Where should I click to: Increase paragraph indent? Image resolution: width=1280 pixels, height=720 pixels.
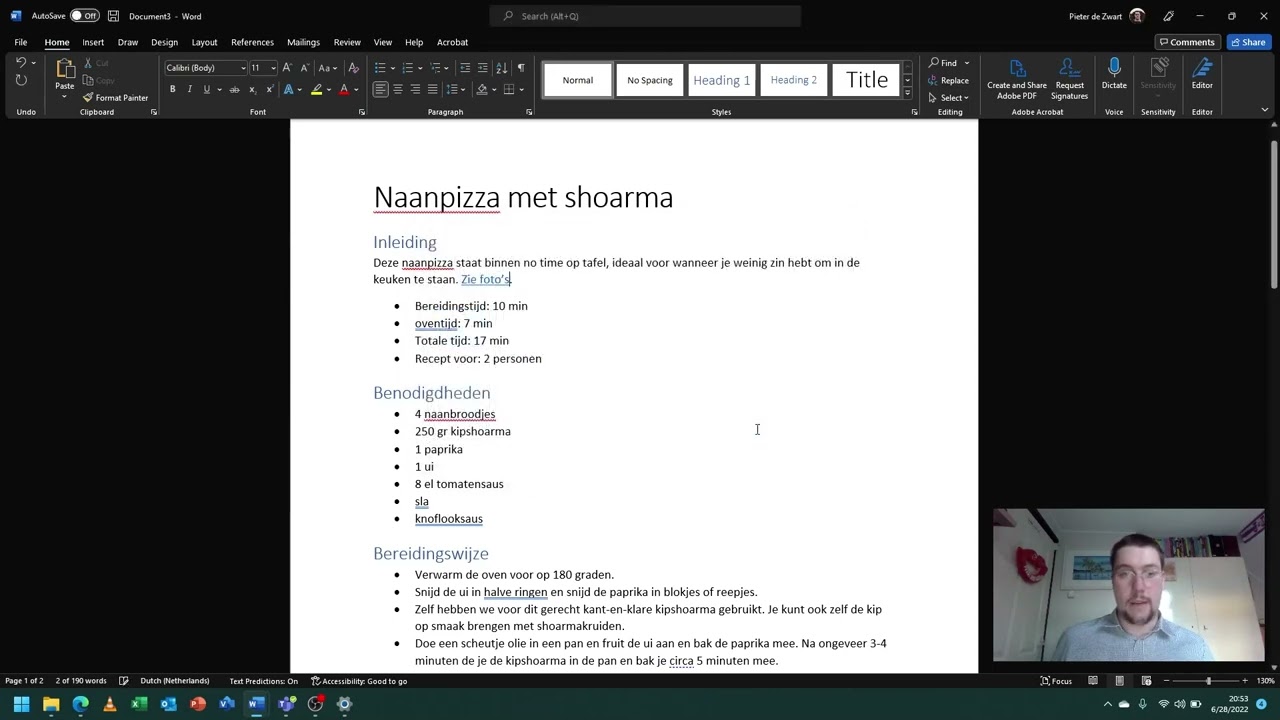point(483,67)
